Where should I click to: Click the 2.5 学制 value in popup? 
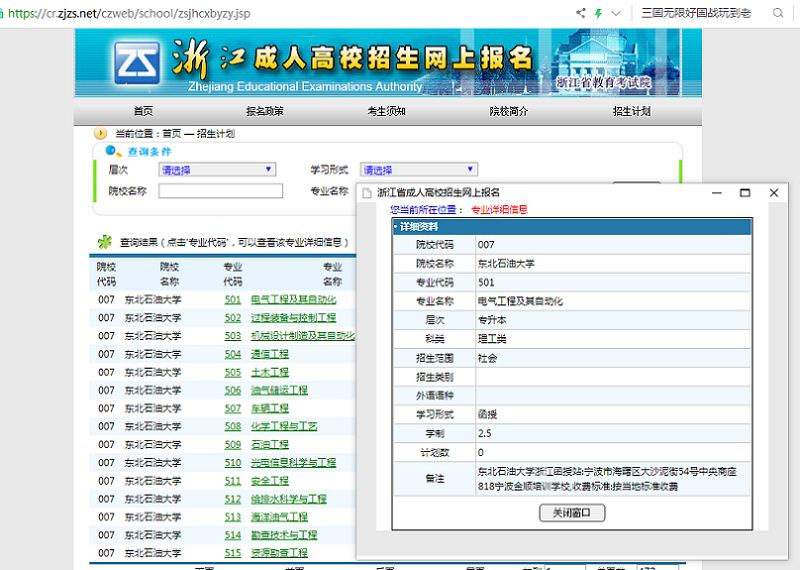(x=485, y=433)
